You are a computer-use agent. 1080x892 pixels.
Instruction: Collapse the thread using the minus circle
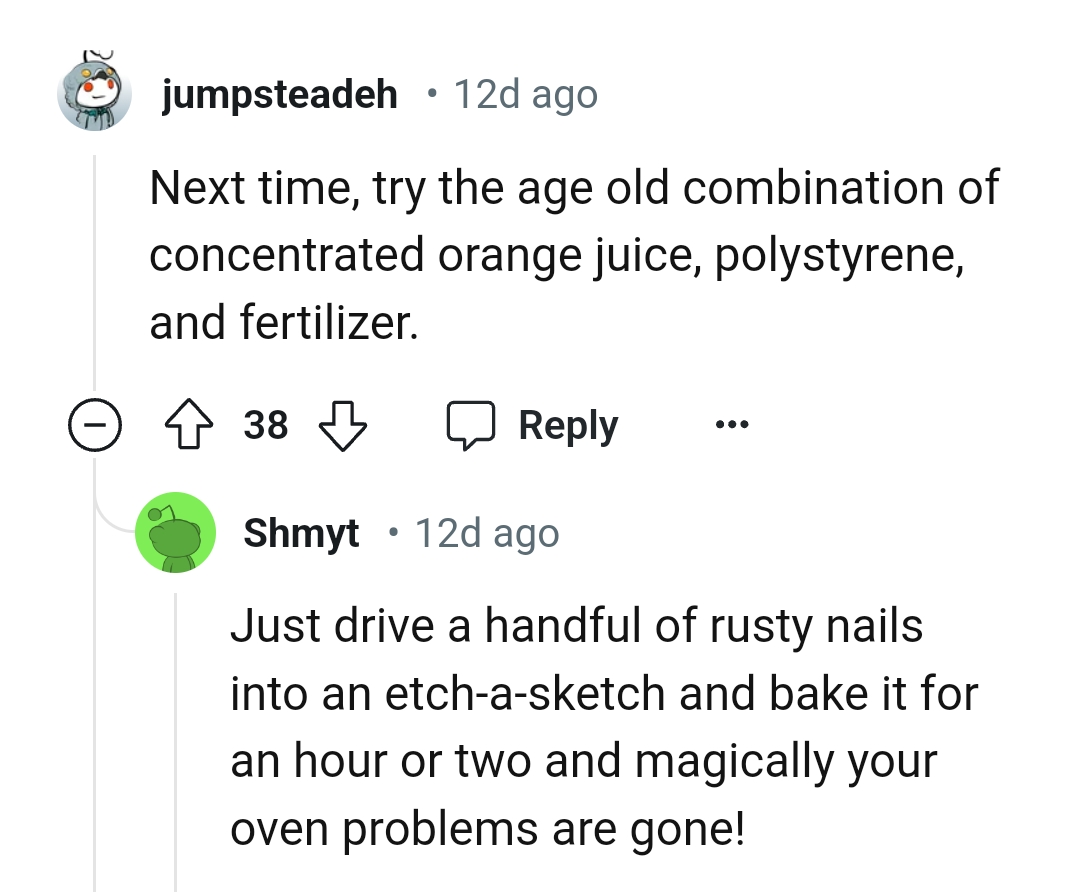95,425
